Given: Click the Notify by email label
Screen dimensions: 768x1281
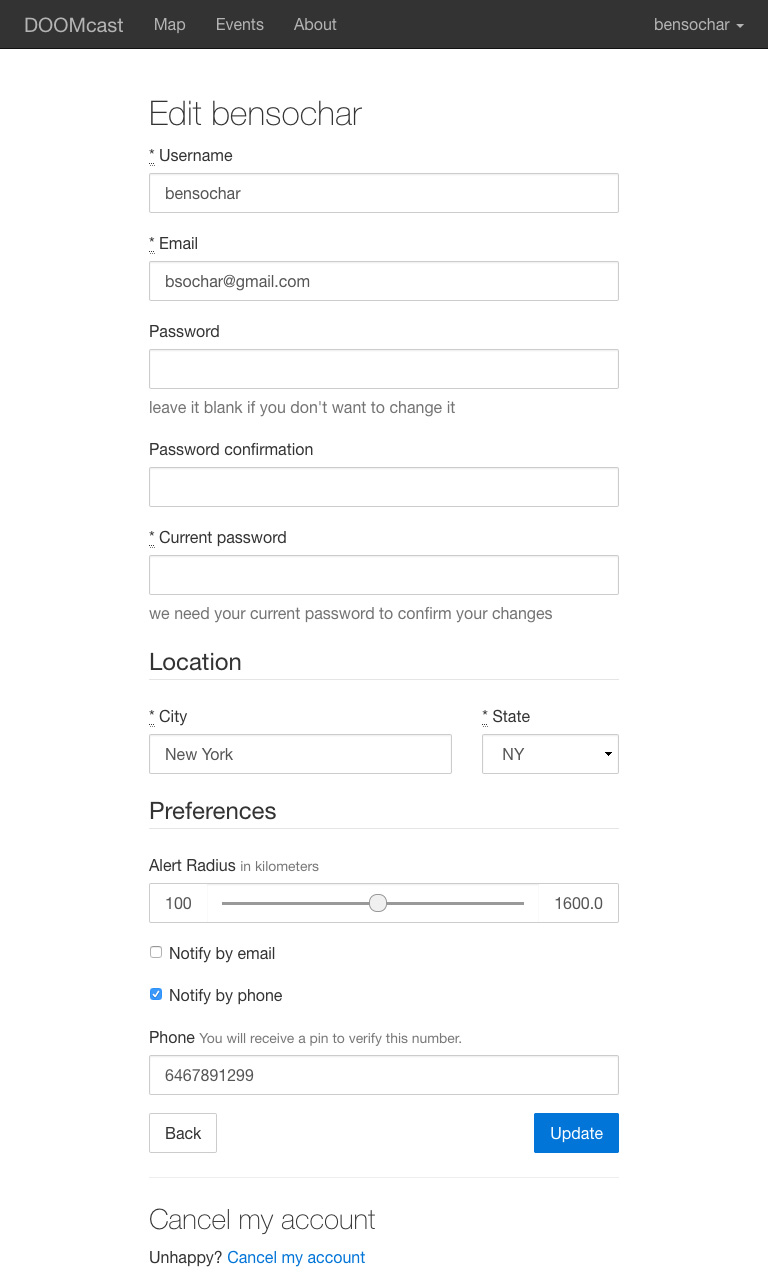Looking at the screenshot, I should (222, 953).
